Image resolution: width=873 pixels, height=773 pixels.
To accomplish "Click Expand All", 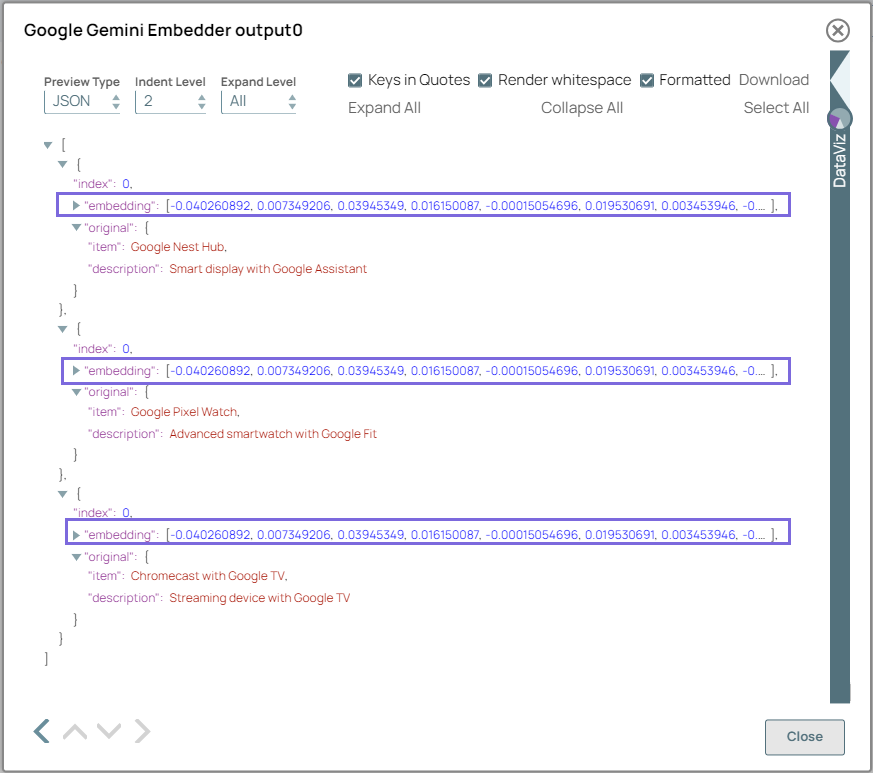I will point(384,107).
